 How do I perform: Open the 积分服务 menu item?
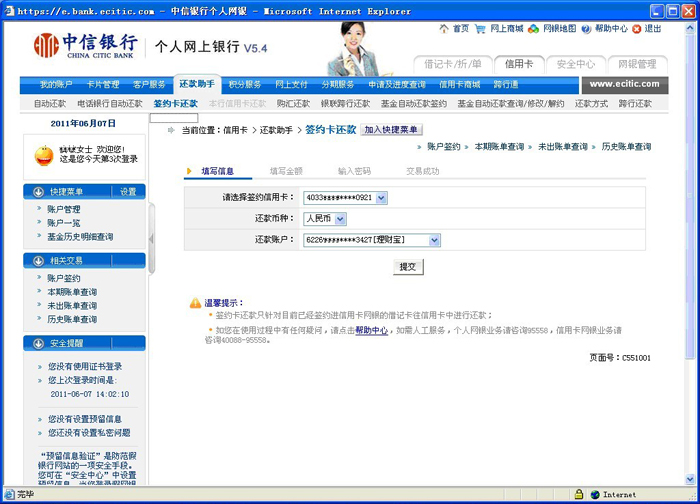[244, 85]
